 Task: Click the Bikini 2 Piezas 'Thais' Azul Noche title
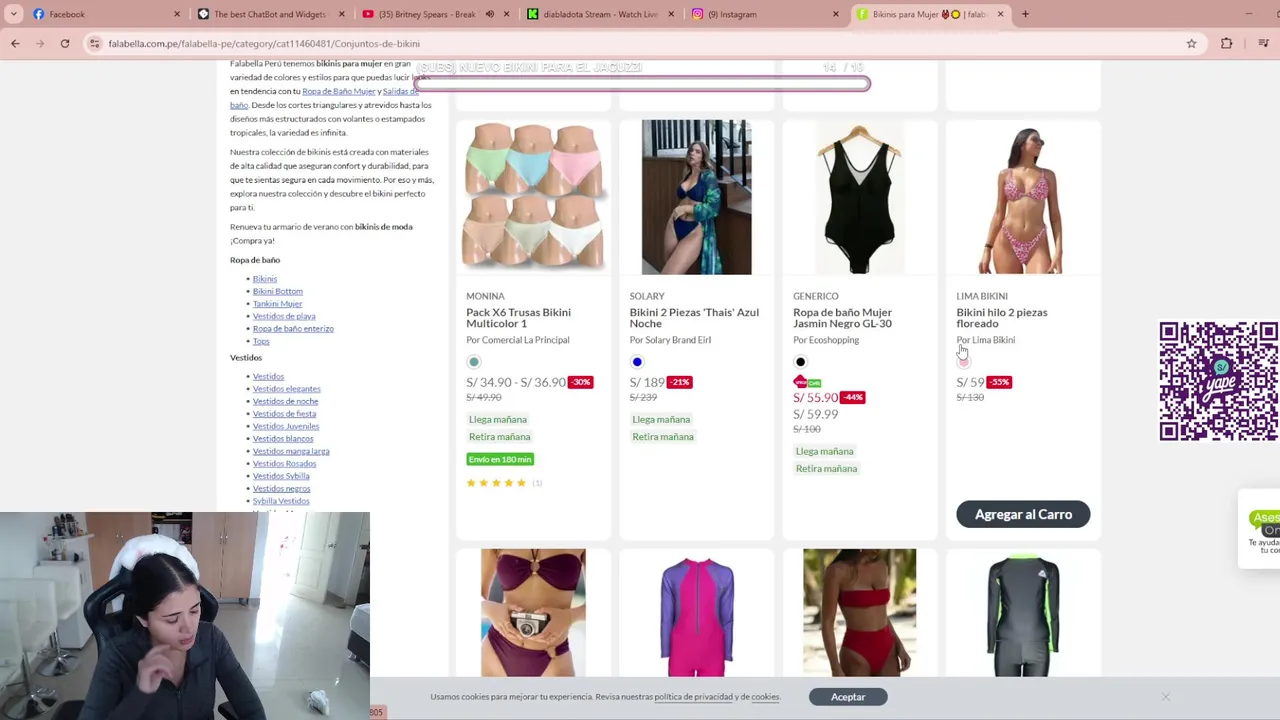[x=694, y=318]
